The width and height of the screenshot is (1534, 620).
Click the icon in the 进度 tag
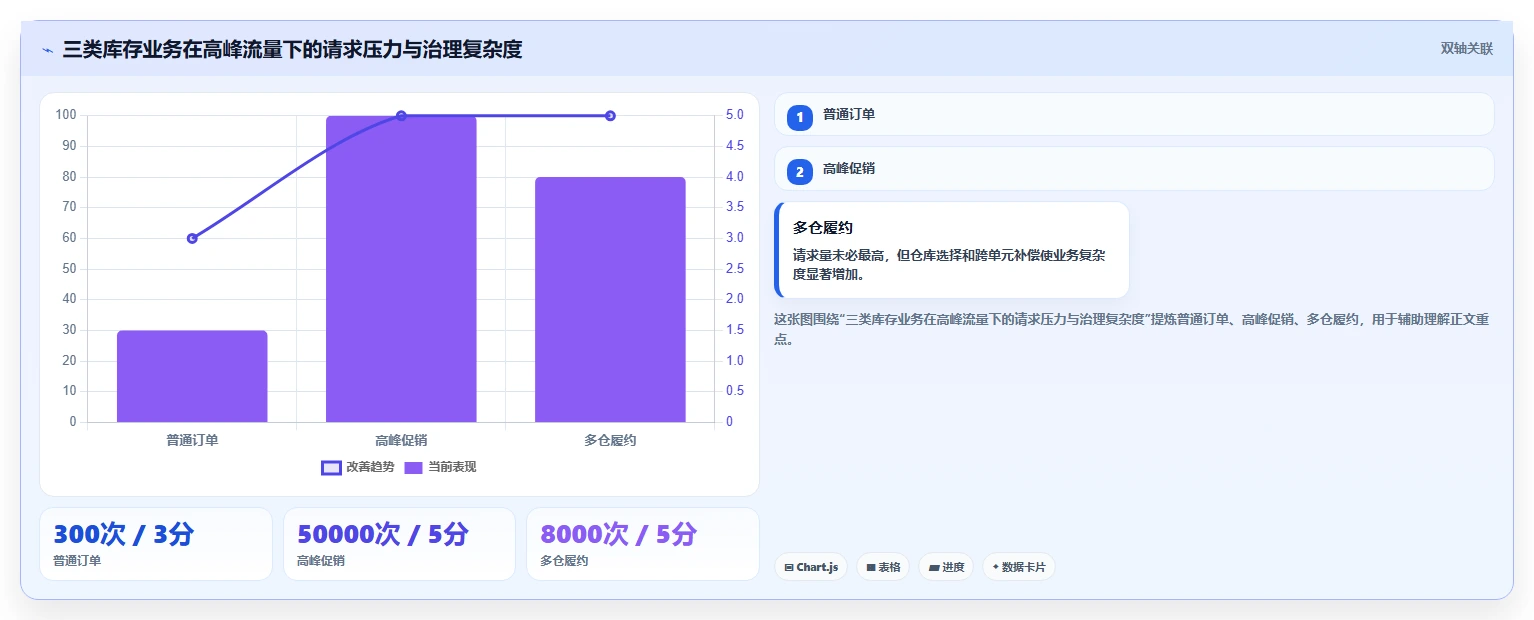pos(933,568)
